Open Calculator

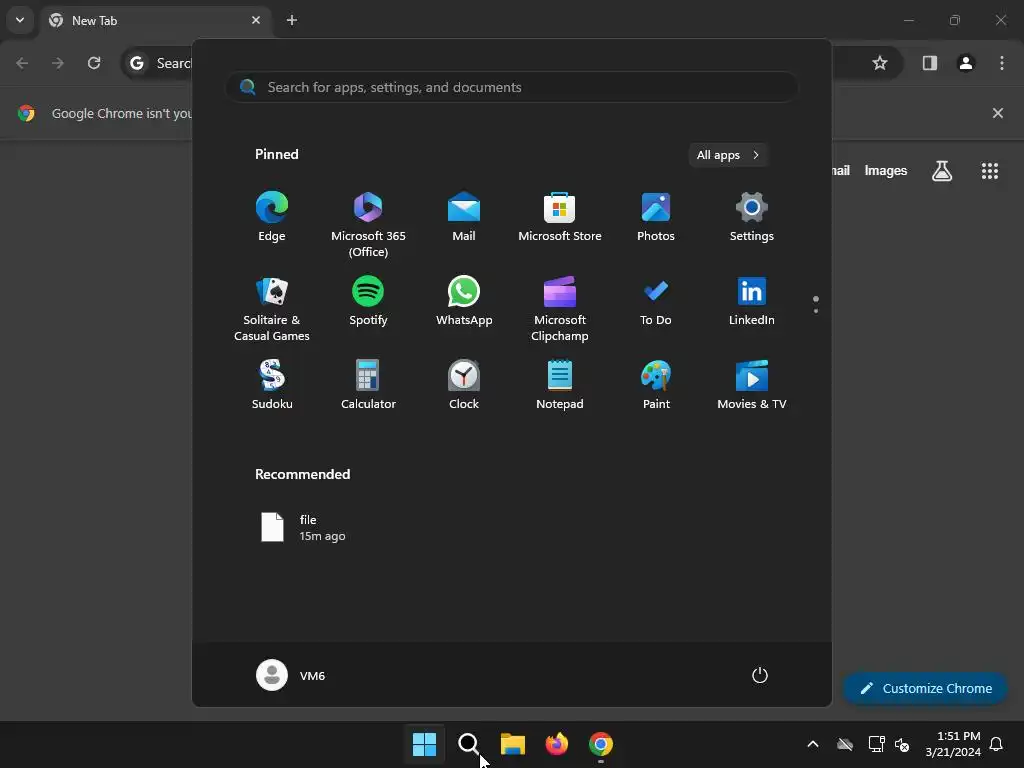pos(368,385)
